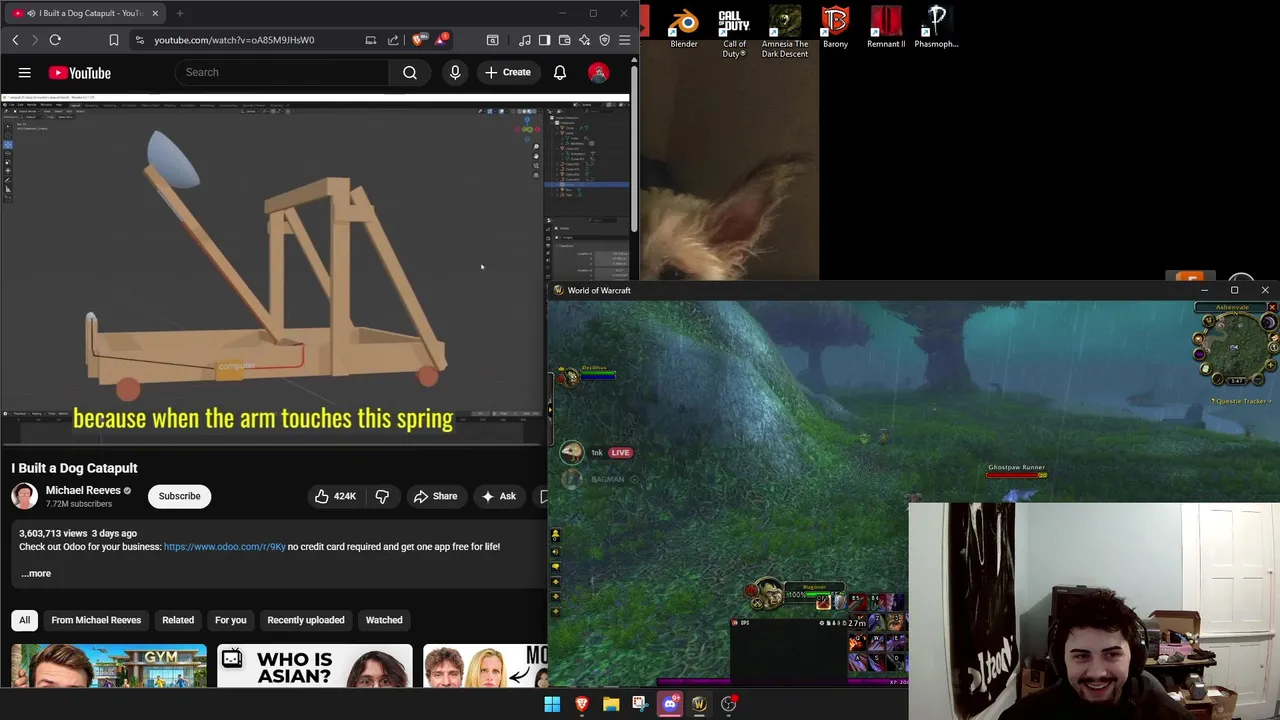
Task: Open Windows Start menu
Action: coord(552,704)
